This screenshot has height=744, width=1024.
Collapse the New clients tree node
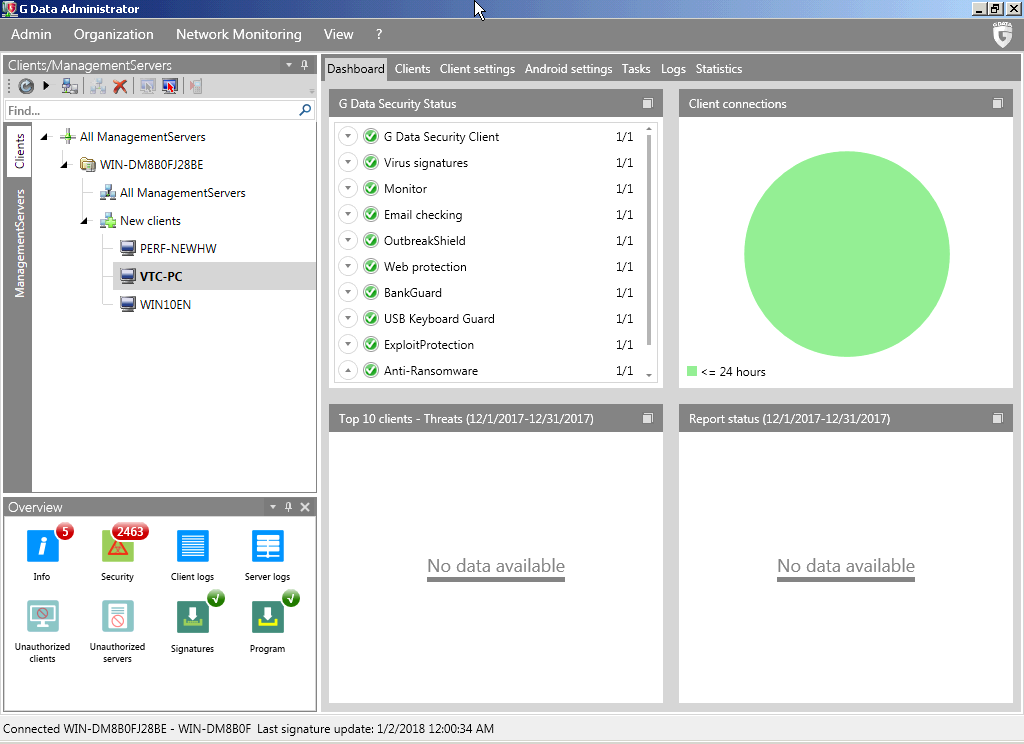87,221
